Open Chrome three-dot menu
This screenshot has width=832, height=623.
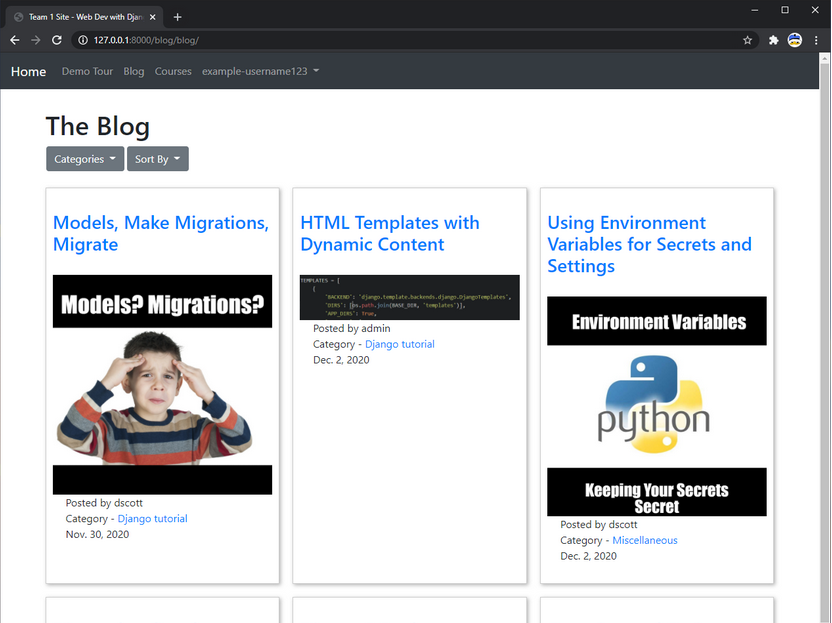pos(817,40)
